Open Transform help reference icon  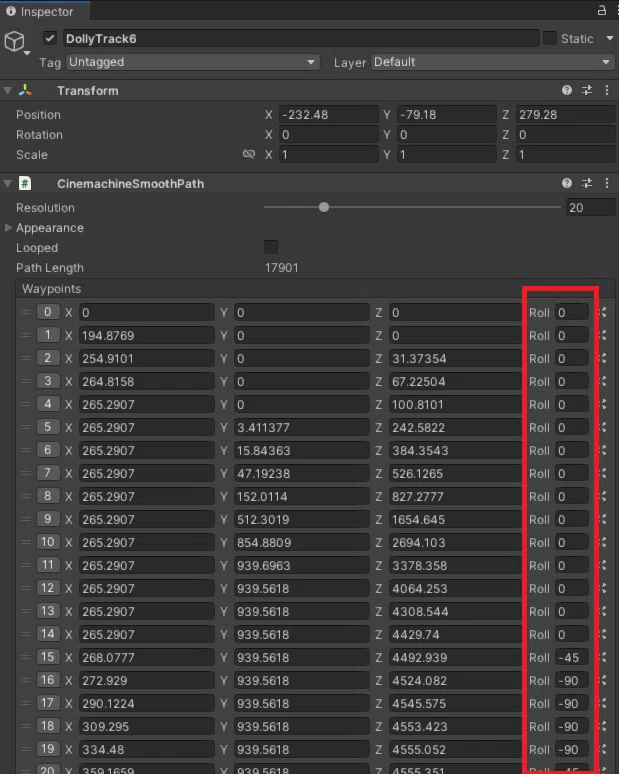[567, 90]
